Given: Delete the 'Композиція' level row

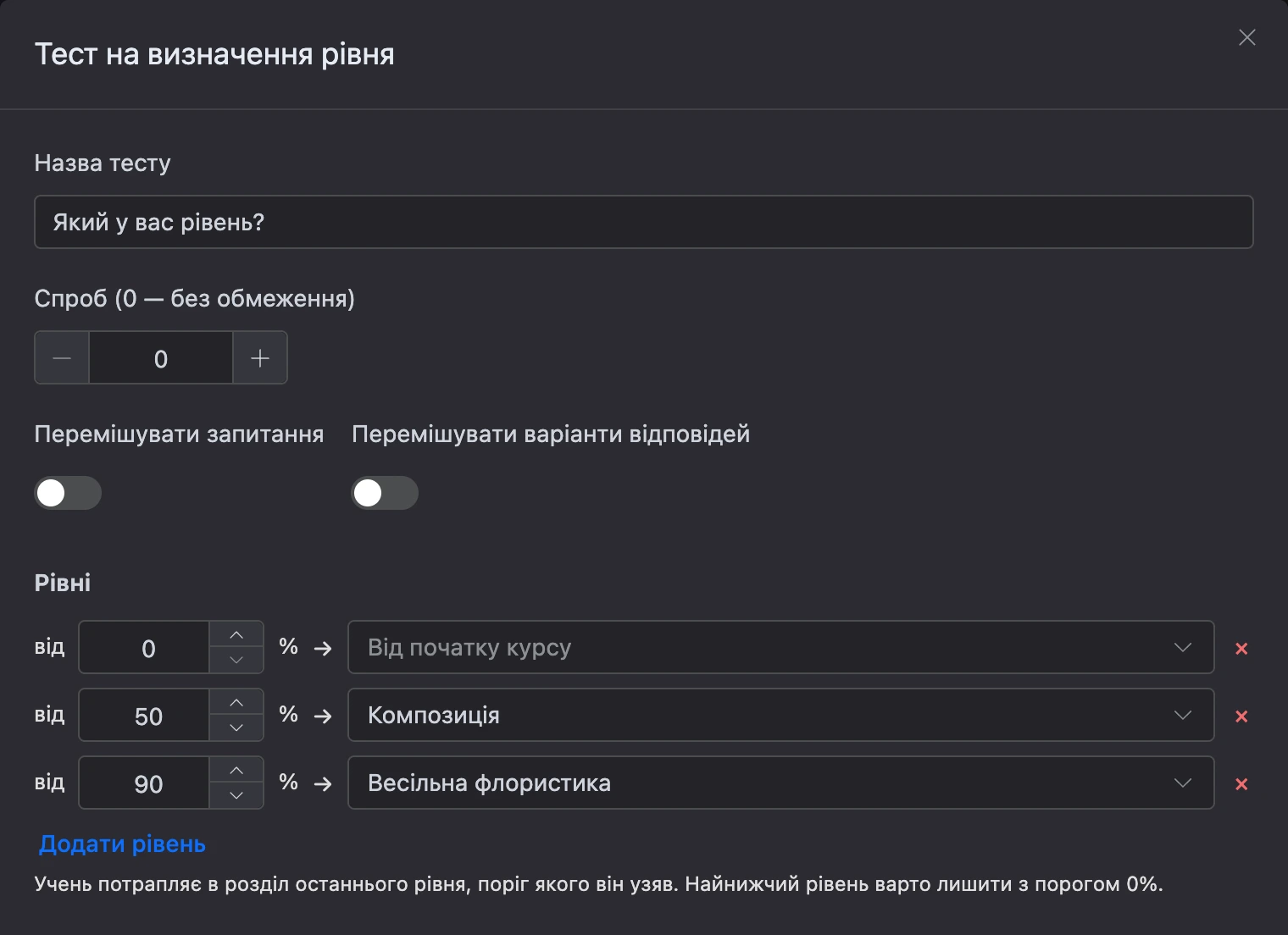Looking at the screenshot, I should pyautogui.click(x=1241, y=716).
